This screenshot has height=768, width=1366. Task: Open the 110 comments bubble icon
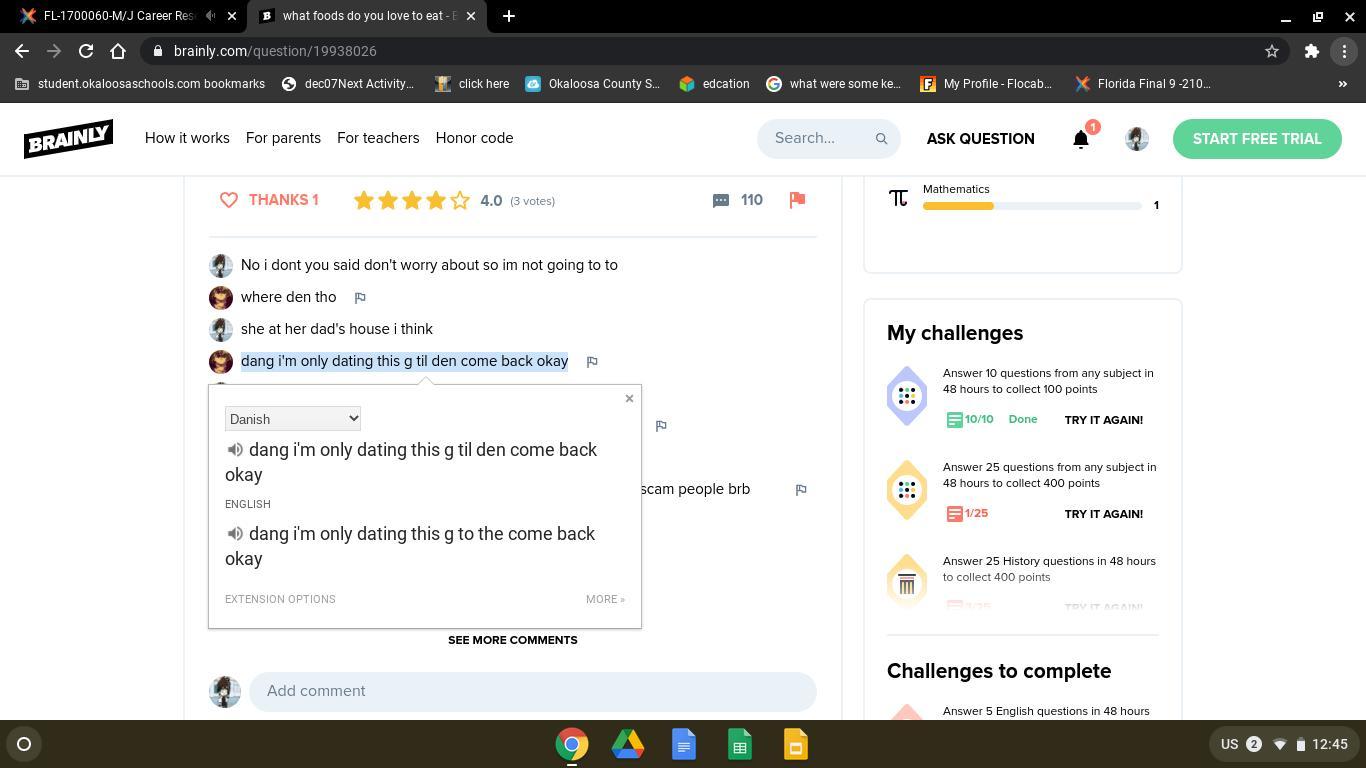(721, 200)
